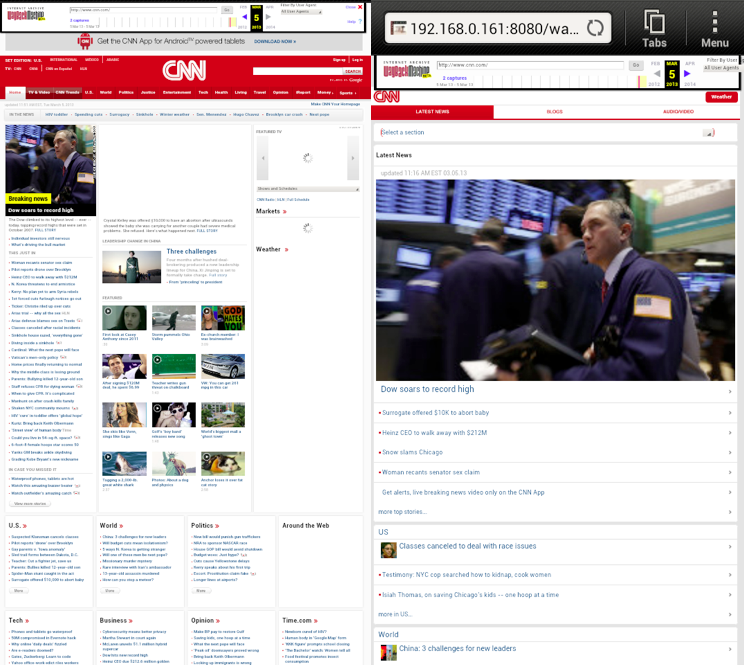Go to next capture in desktop Wayback toolbar

click(x=268, y=17)
